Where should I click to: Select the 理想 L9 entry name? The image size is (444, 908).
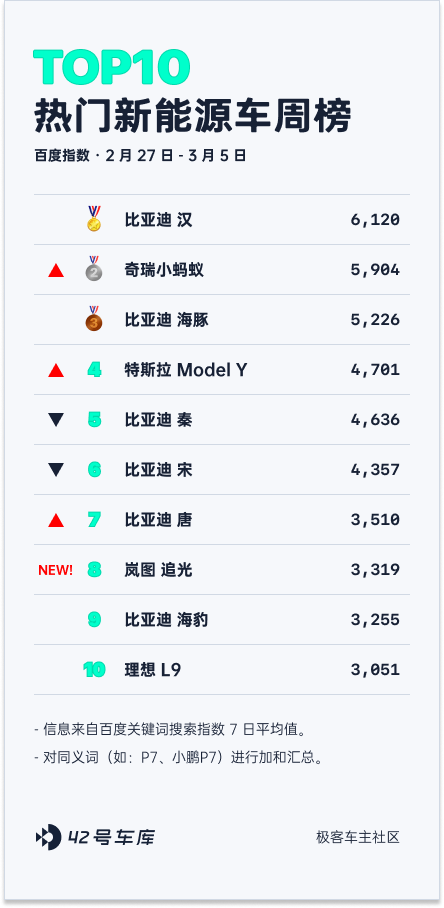pos(153,670)
